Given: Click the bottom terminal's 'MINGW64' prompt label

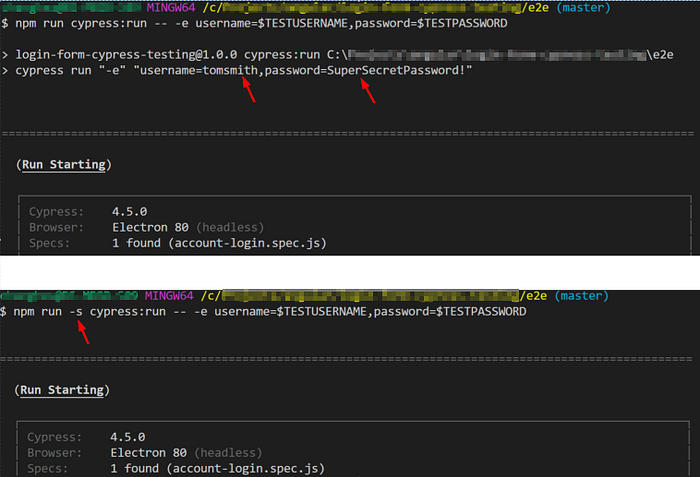Looking at the screenshot, I should 169,296.
